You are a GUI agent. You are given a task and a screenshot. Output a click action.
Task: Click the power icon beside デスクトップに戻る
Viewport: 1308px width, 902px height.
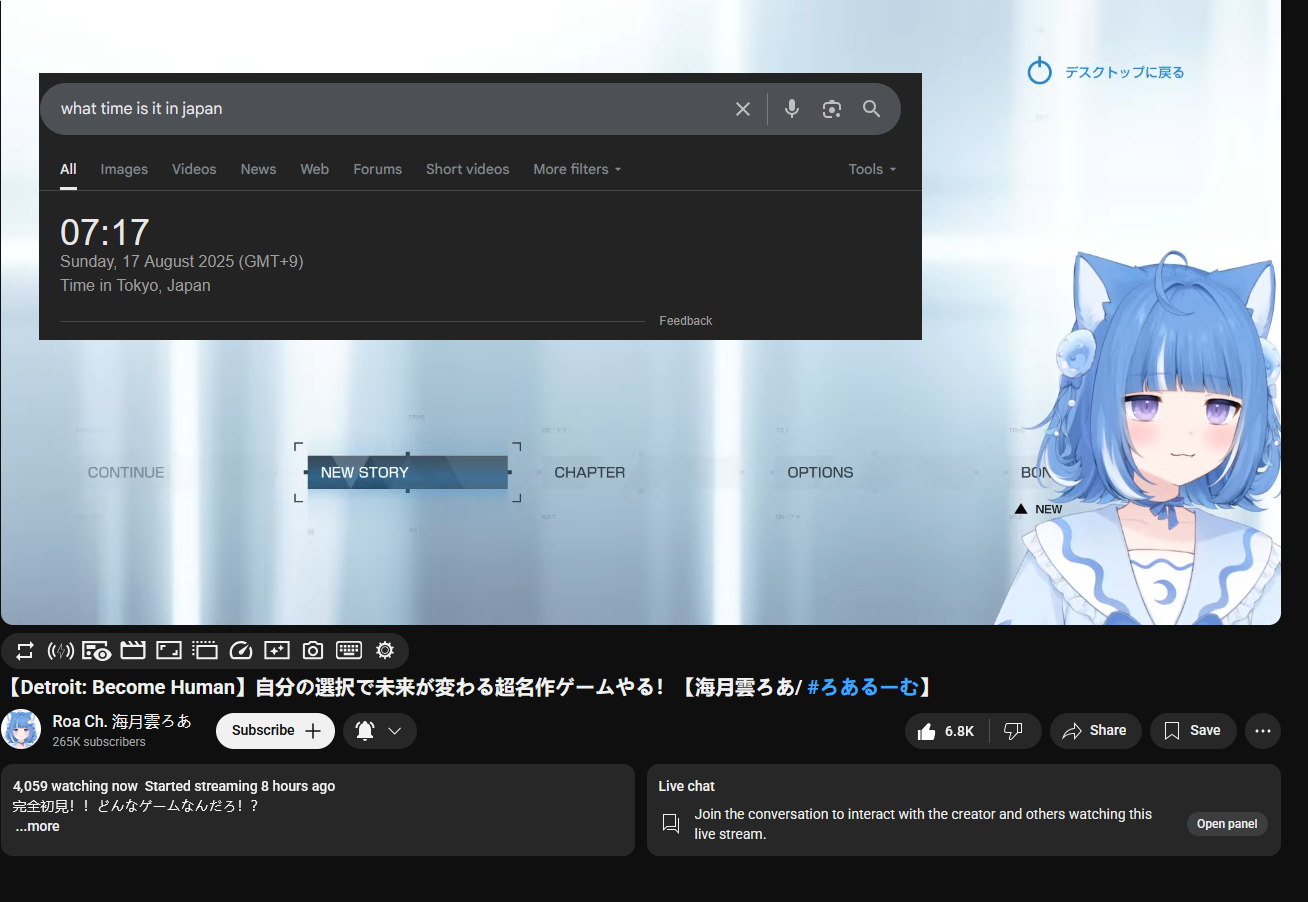[1040, 71]
